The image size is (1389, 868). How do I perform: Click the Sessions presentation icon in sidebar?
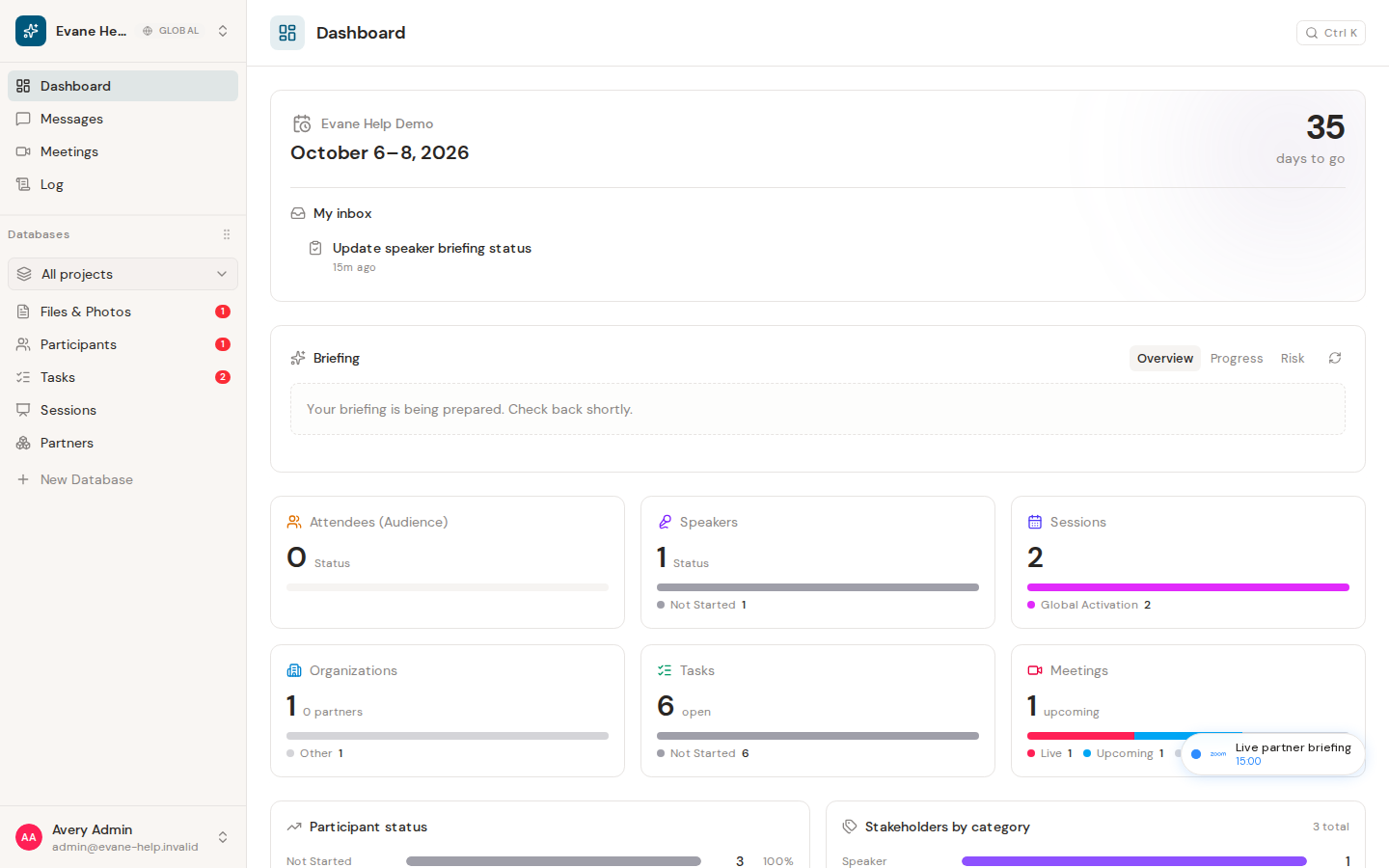(23, 410)
